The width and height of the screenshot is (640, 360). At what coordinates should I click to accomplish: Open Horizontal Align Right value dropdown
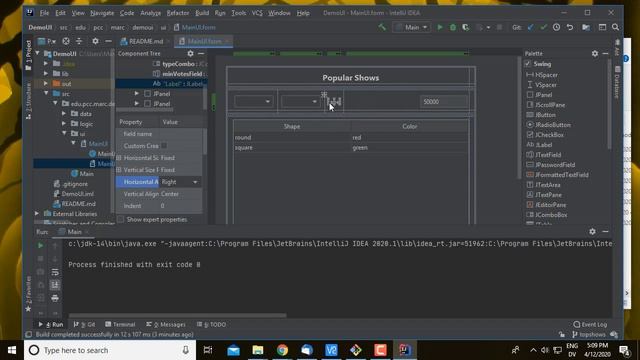point(195,182)
